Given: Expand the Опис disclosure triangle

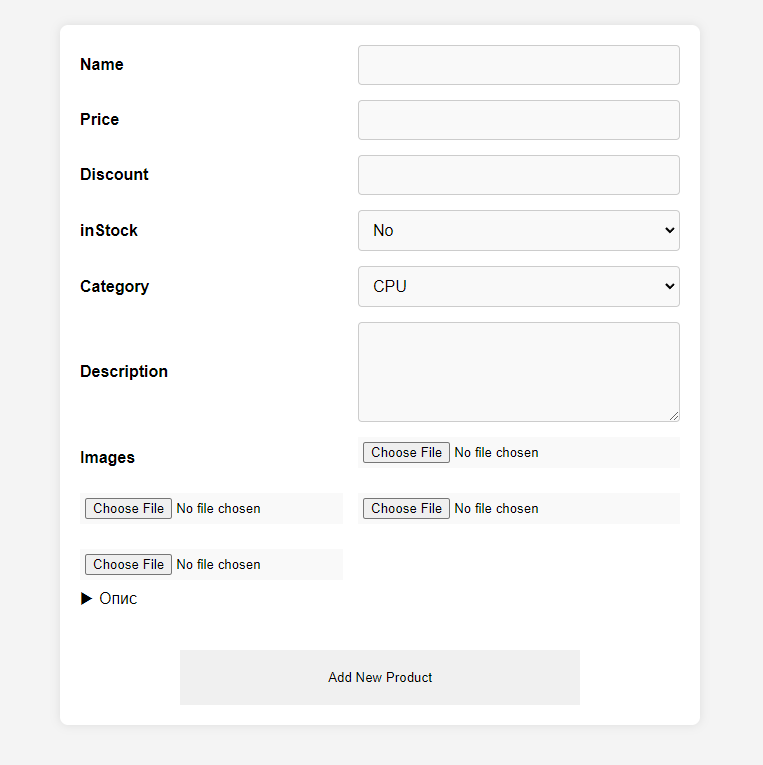Looking at the screenshot, I should [87, 599].
